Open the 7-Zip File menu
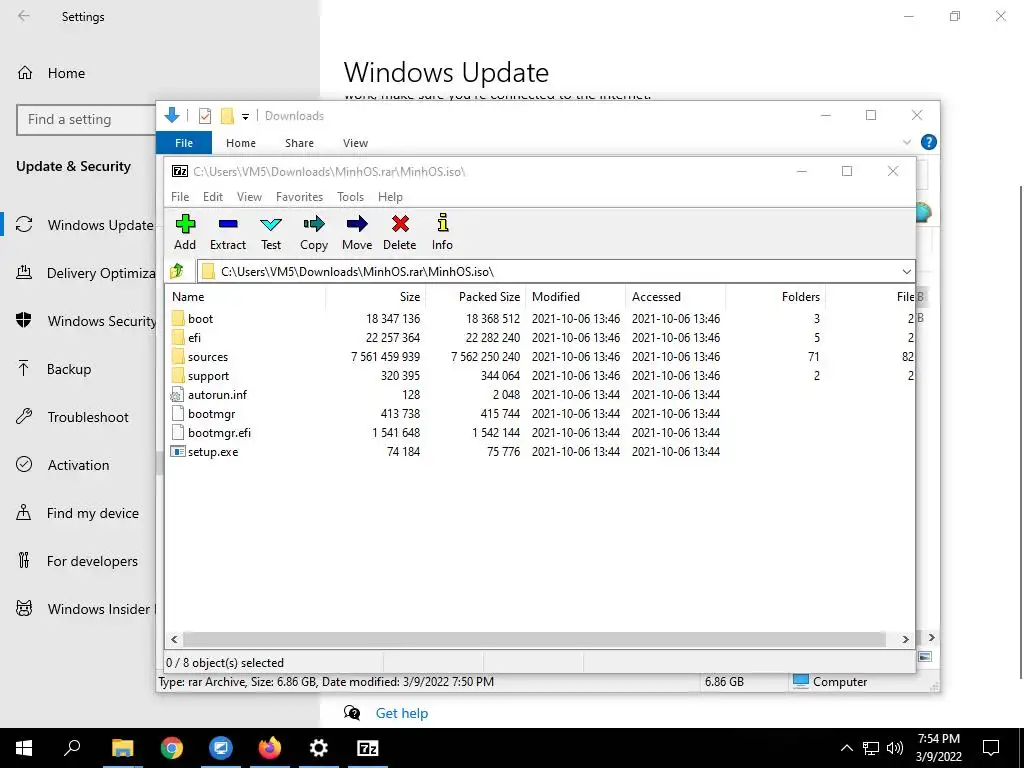 (x=180, y=197)
